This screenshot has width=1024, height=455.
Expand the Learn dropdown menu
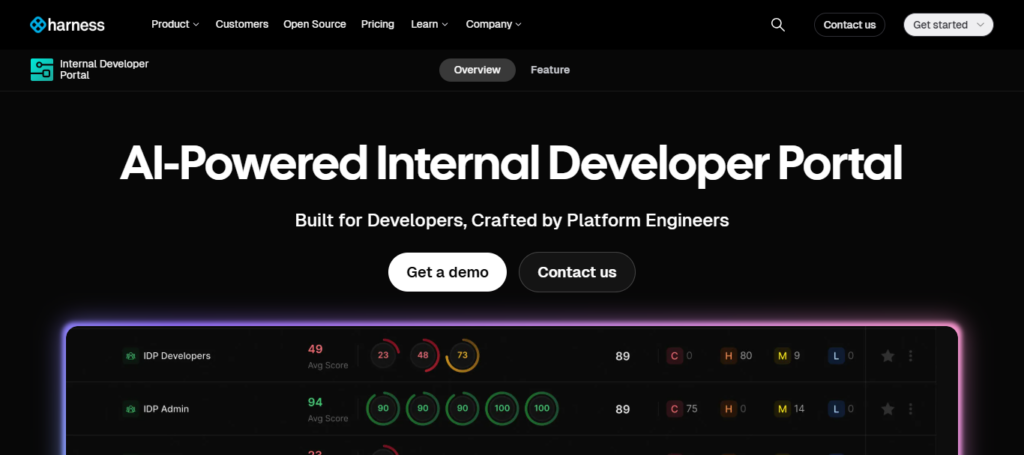click(x=429, y=25)
